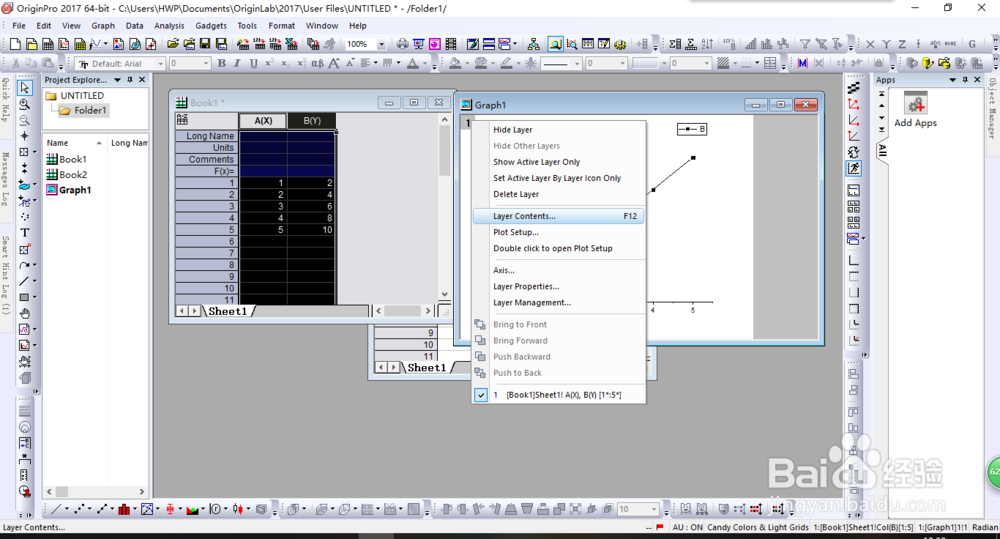The height and width of the screenshot is (539, 1000).
Task: Click Project Explorer horizontal scrollbar right arrow
Action: 142,492
